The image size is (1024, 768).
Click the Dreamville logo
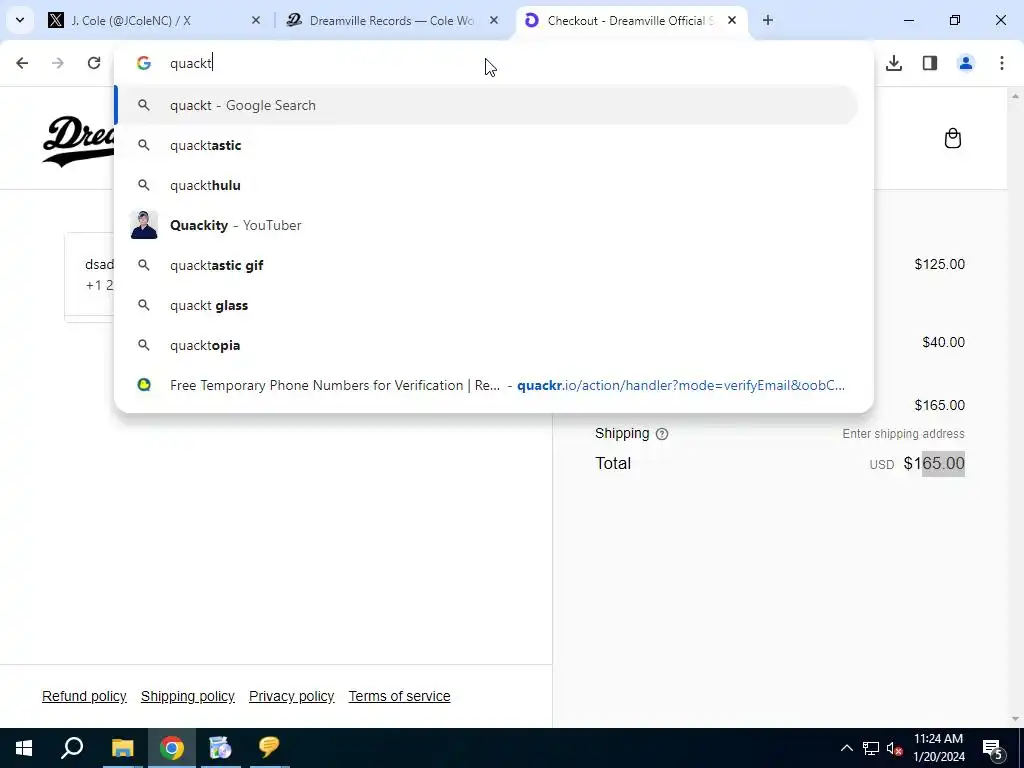[x=78, y=140]
